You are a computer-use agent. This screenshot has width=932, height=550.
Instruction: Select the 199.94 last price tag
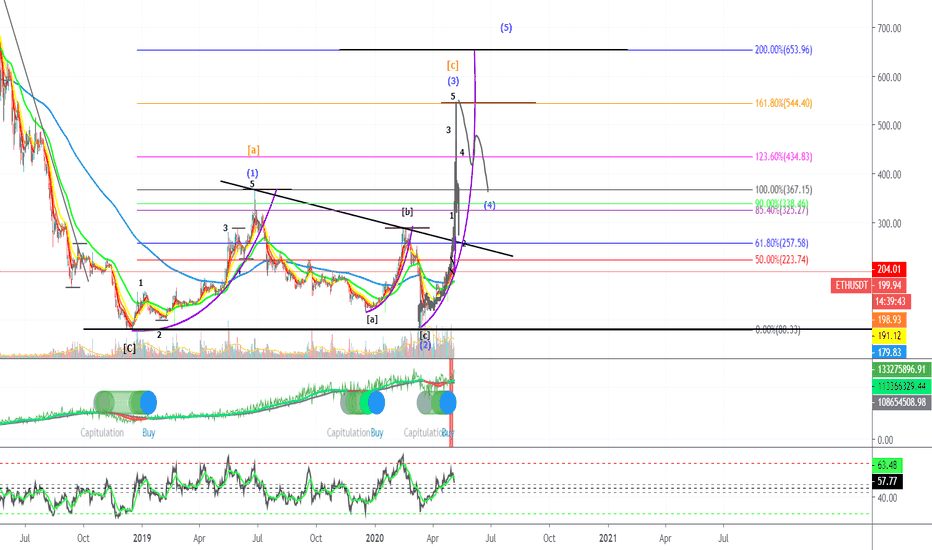click(x=889, y=285)
